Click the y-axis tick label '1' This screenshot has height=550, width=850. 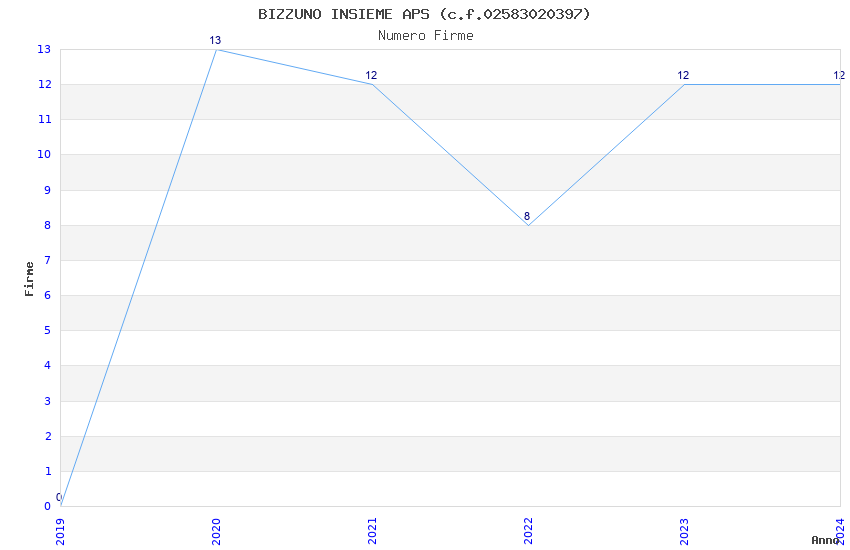pyautogui.click(x=48, y=471)
